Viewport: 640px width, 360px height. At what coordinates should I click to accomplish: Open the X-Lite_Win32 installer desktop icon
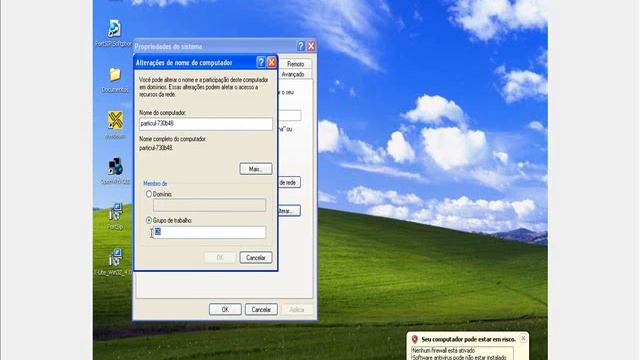click(116, 258)
